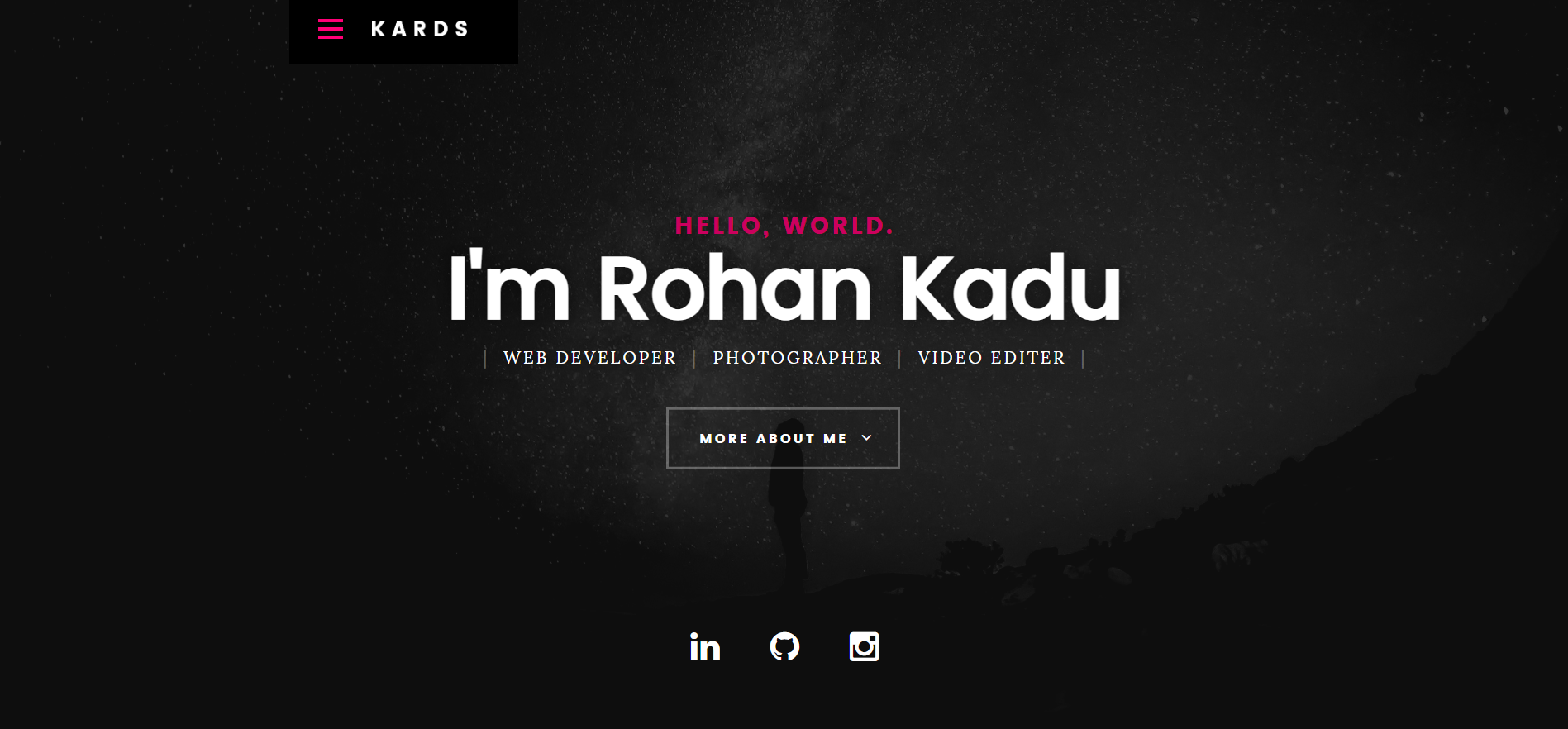This screenshot has width=1568, height=729.
Task: Open the Instagram profile icon
Action: pyautogui.click(x=864, y=646)
